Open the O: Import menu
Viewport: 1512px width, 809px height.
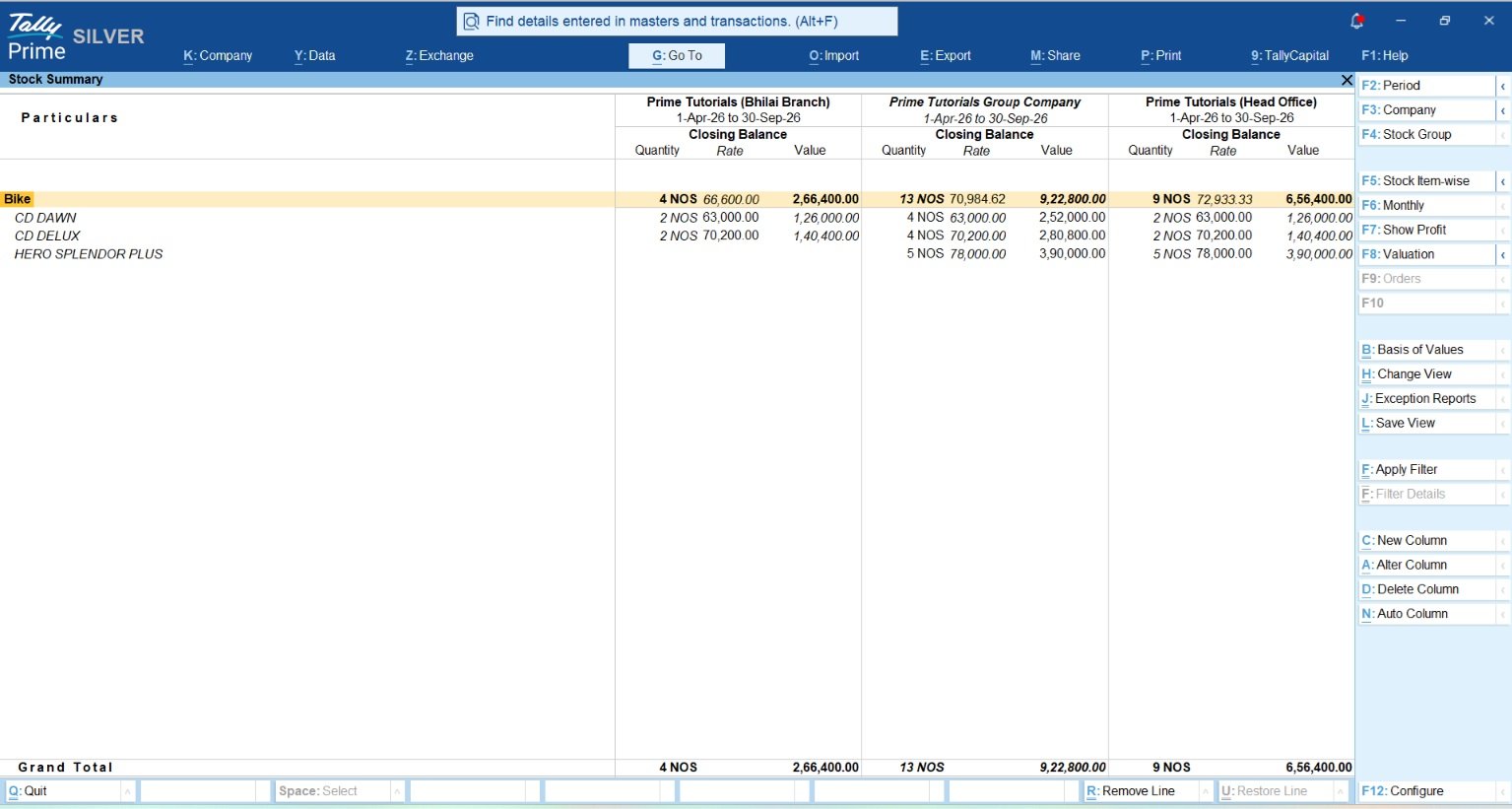[833, 56]
